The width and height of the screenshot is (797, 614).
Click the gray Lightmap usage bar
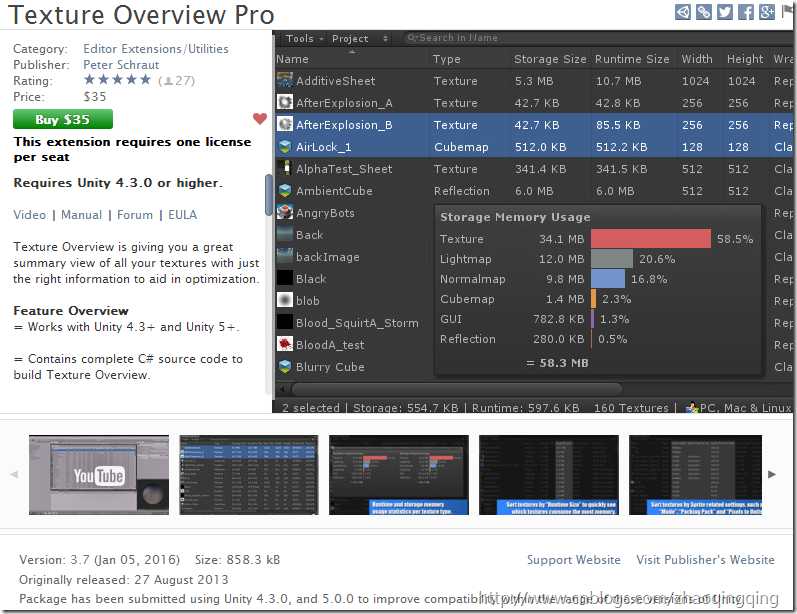(x=612, y=259)
